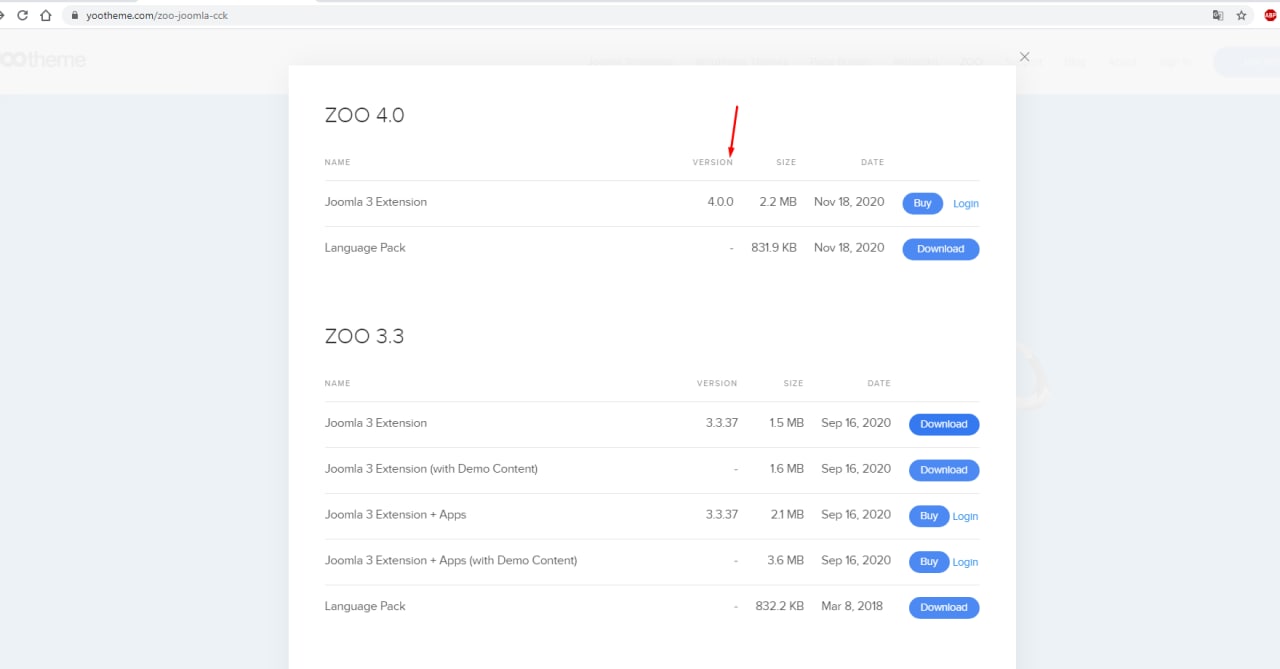Select the 1.6 MB size value
1280x669 pixels.
[787, 469]
